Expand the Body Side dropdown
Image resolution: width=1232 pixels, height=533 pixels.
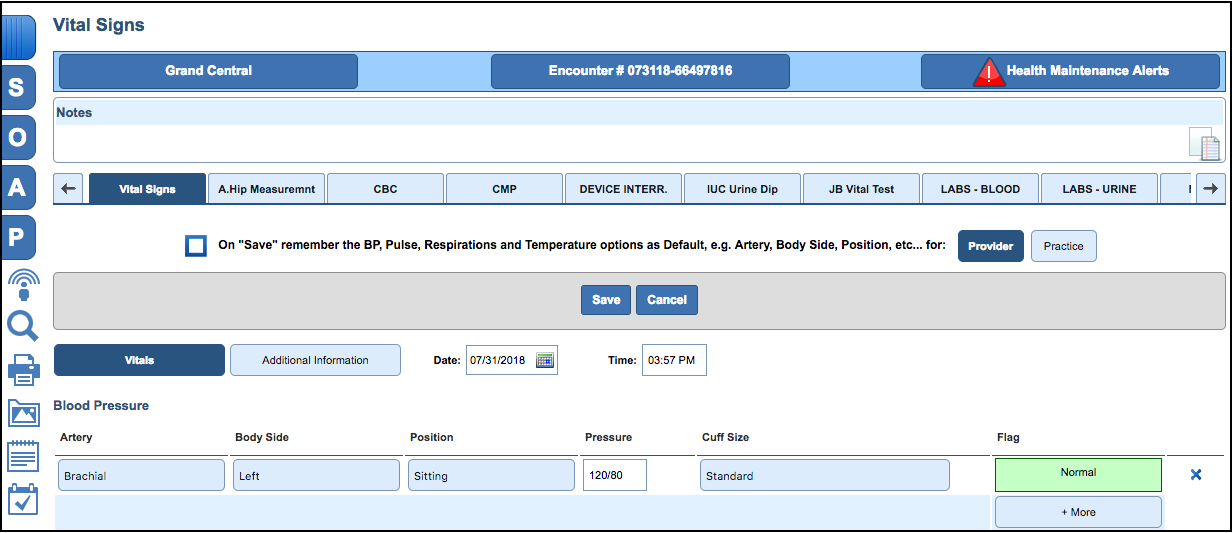coord(316,476)
